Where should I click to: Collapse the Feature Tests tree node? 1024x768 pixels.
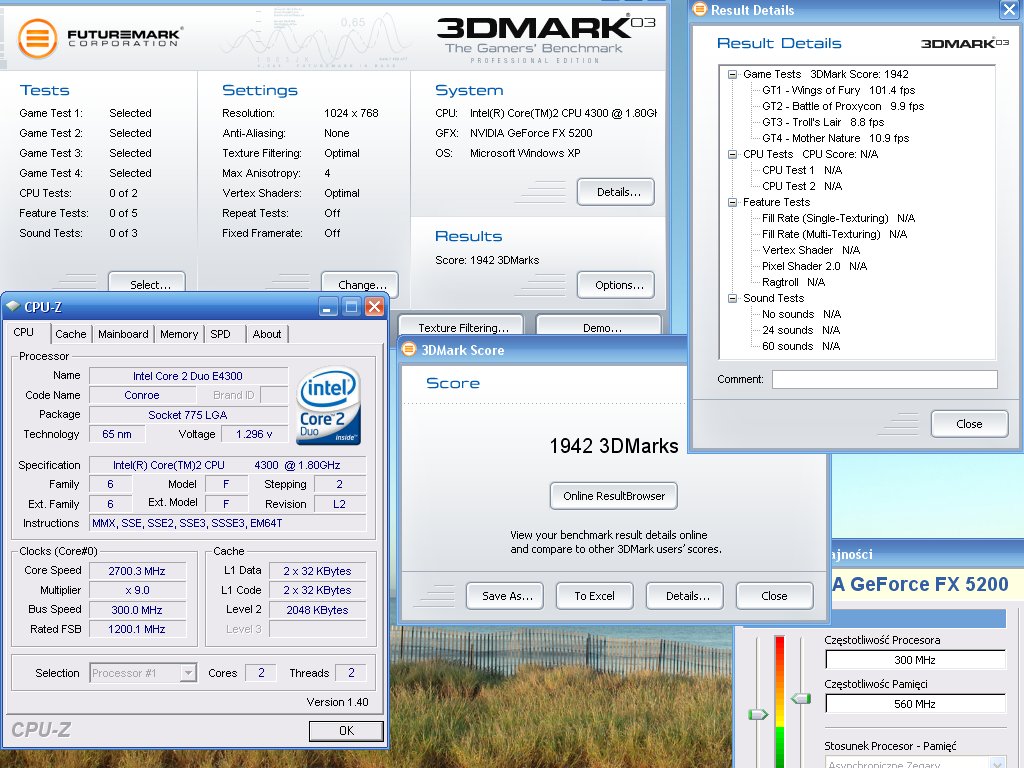733,202
